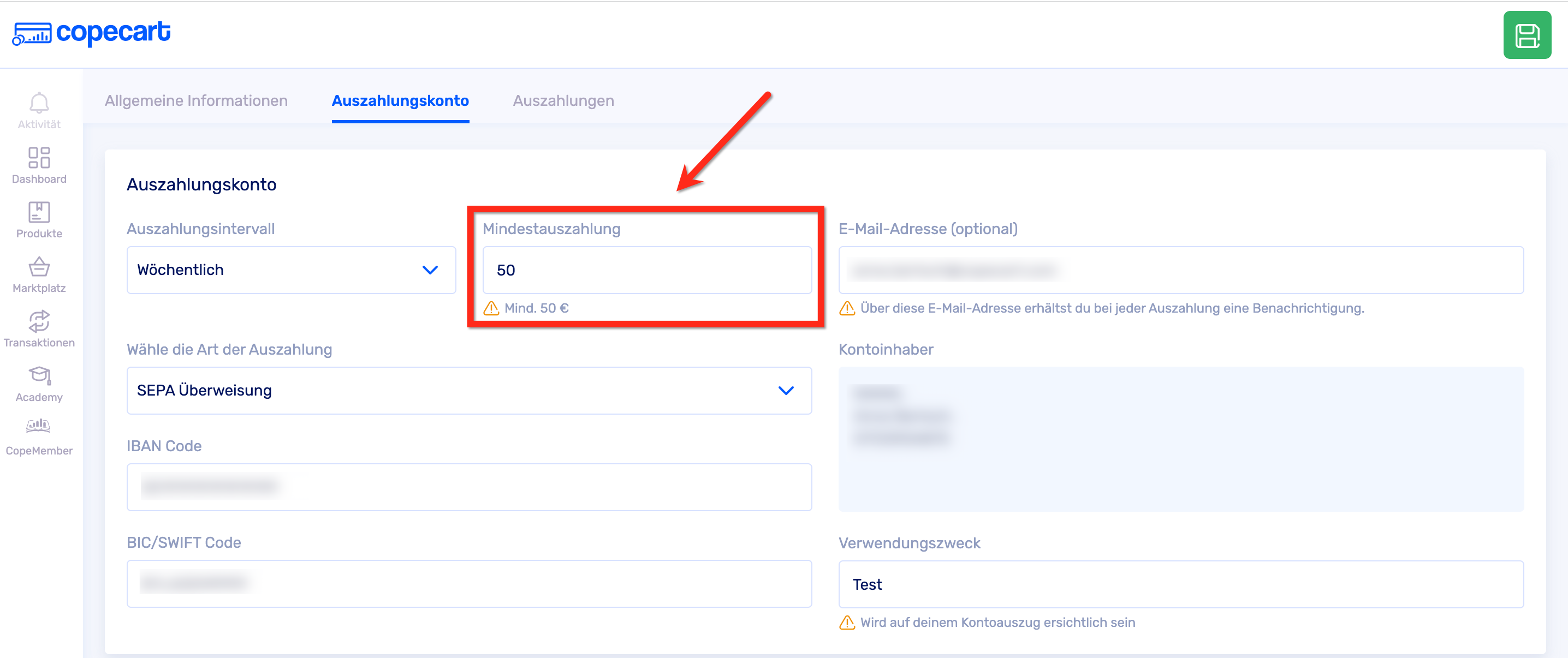
Task: Click the chevron of the Auszahlungsintervall dropdown
Action: coord(430,270)
